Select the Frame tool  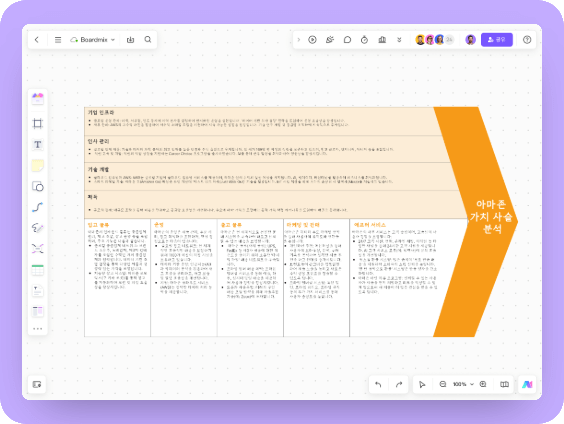click(x=37, y=123)
